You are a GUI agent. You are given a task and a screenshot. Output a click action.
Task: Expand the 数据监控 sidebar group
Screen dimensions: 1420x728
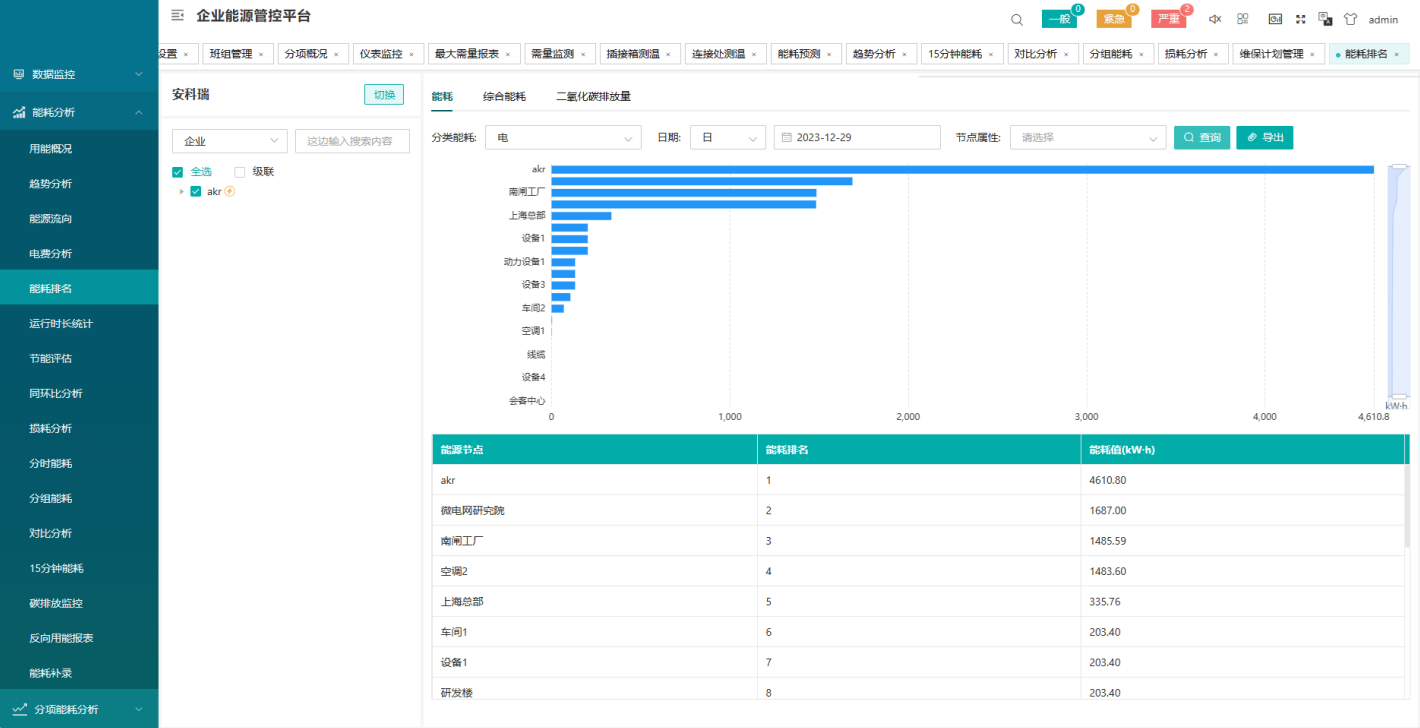(x=79, y=74)
